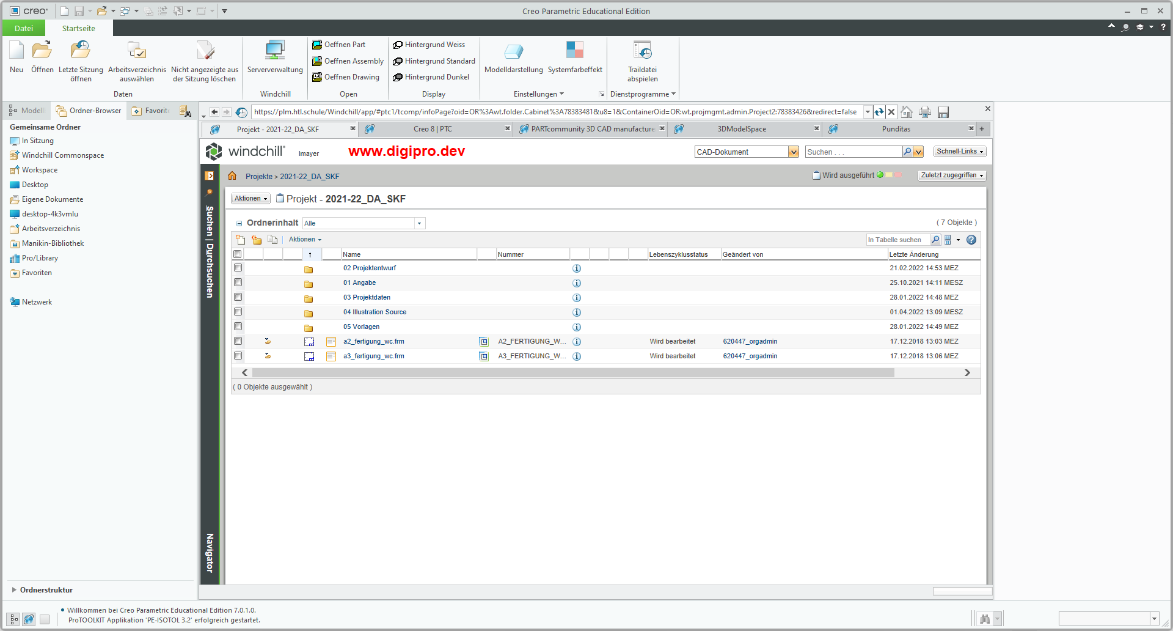Click the table horizontal scrollbar
The width and height of the screenshot is (1173, 631).
pos(573,372)
